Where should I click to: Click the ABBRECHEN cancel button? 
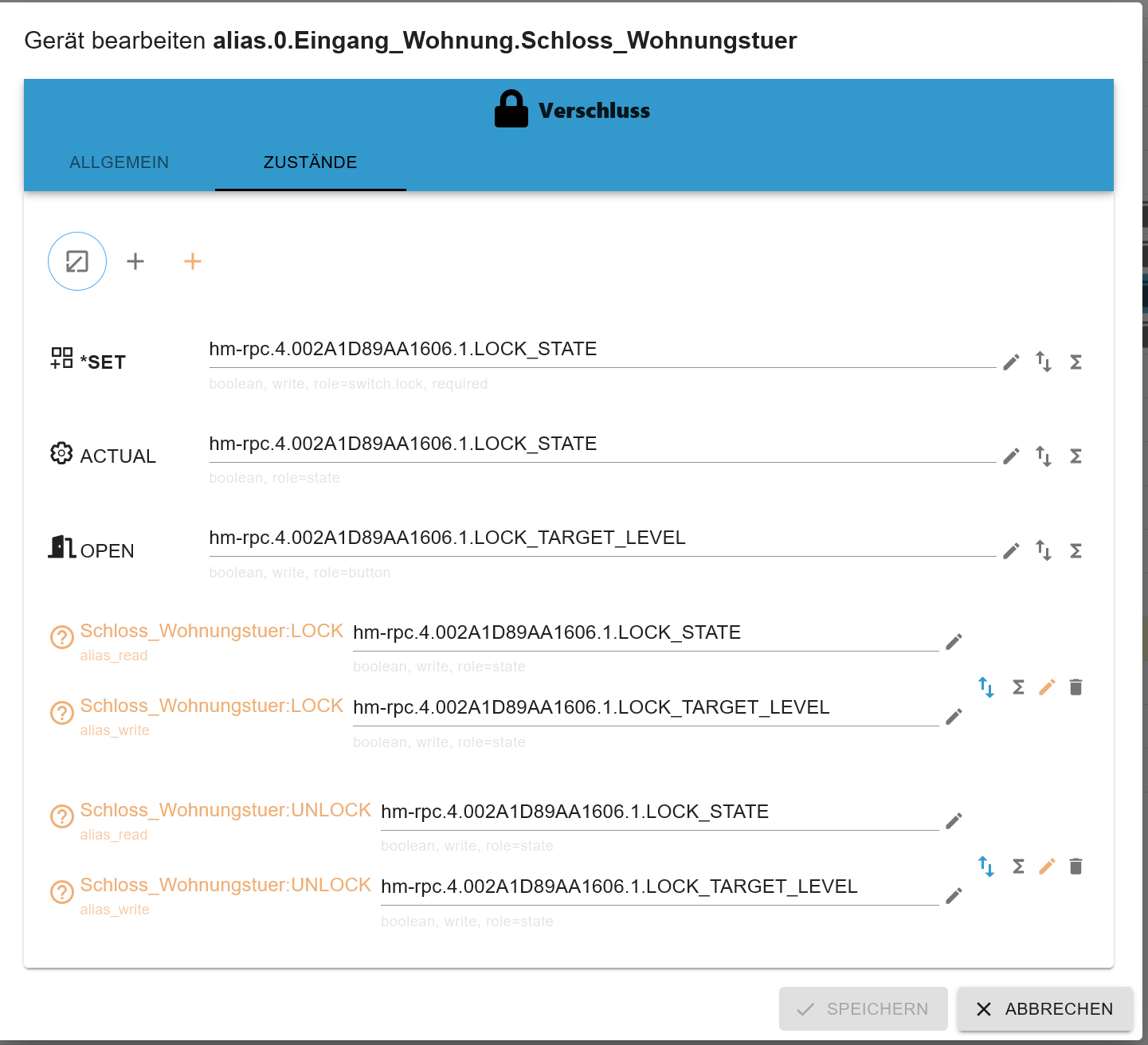tap(1044, 1009)
